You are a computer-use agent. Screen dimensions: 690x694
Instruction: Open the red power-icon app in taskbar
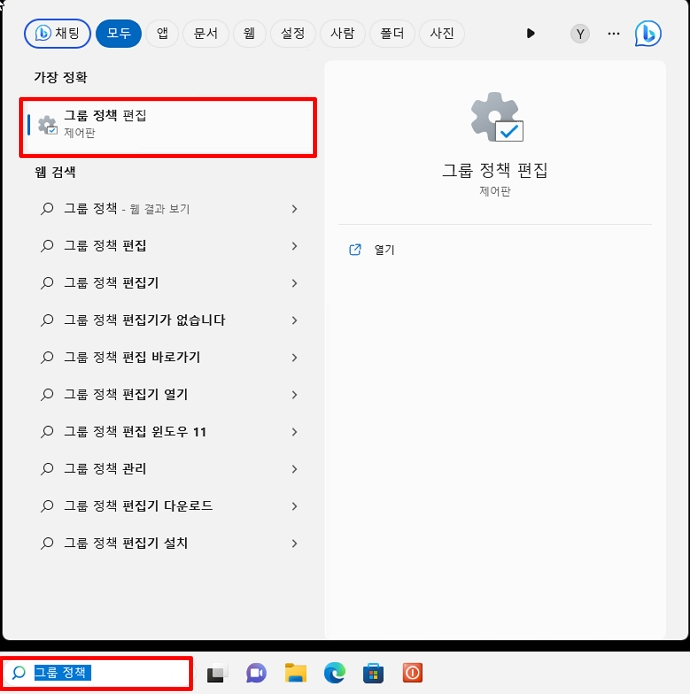click(x=412, y=673)
